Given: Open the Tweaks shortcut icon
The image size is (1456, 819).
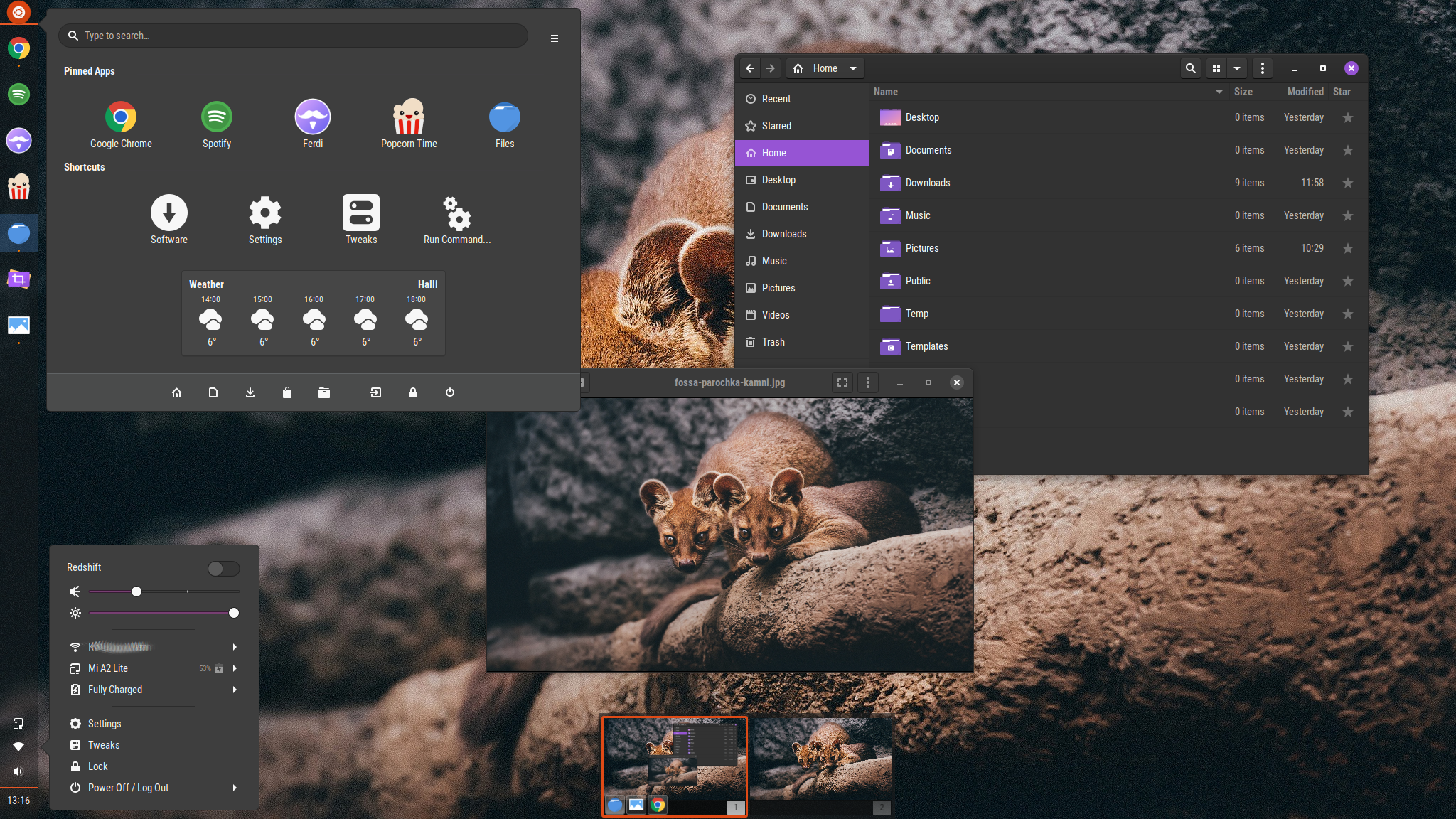Looking at the screenshot, I should click(x=361, y=213).
